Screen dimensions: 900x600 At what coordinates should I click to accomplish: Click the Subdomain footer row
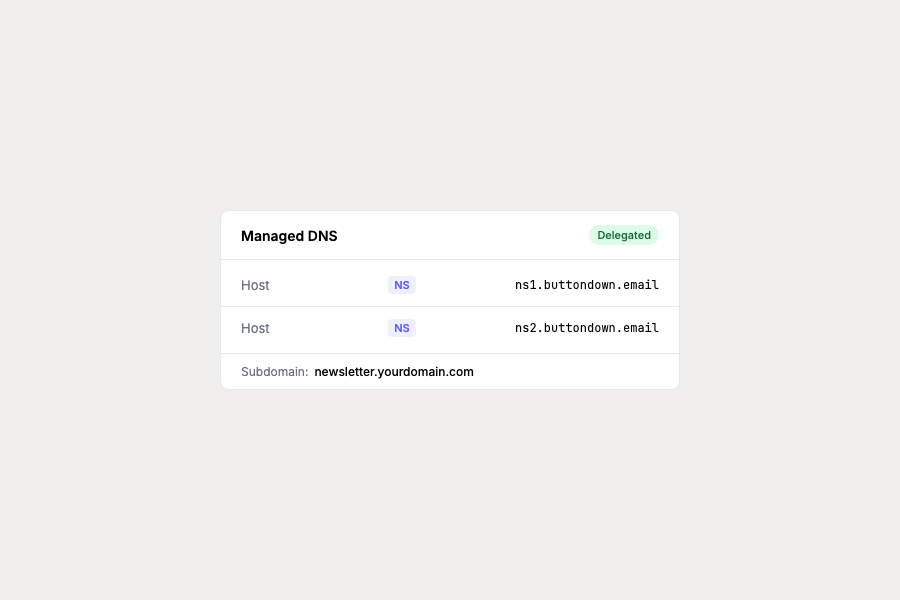point(450,371)
